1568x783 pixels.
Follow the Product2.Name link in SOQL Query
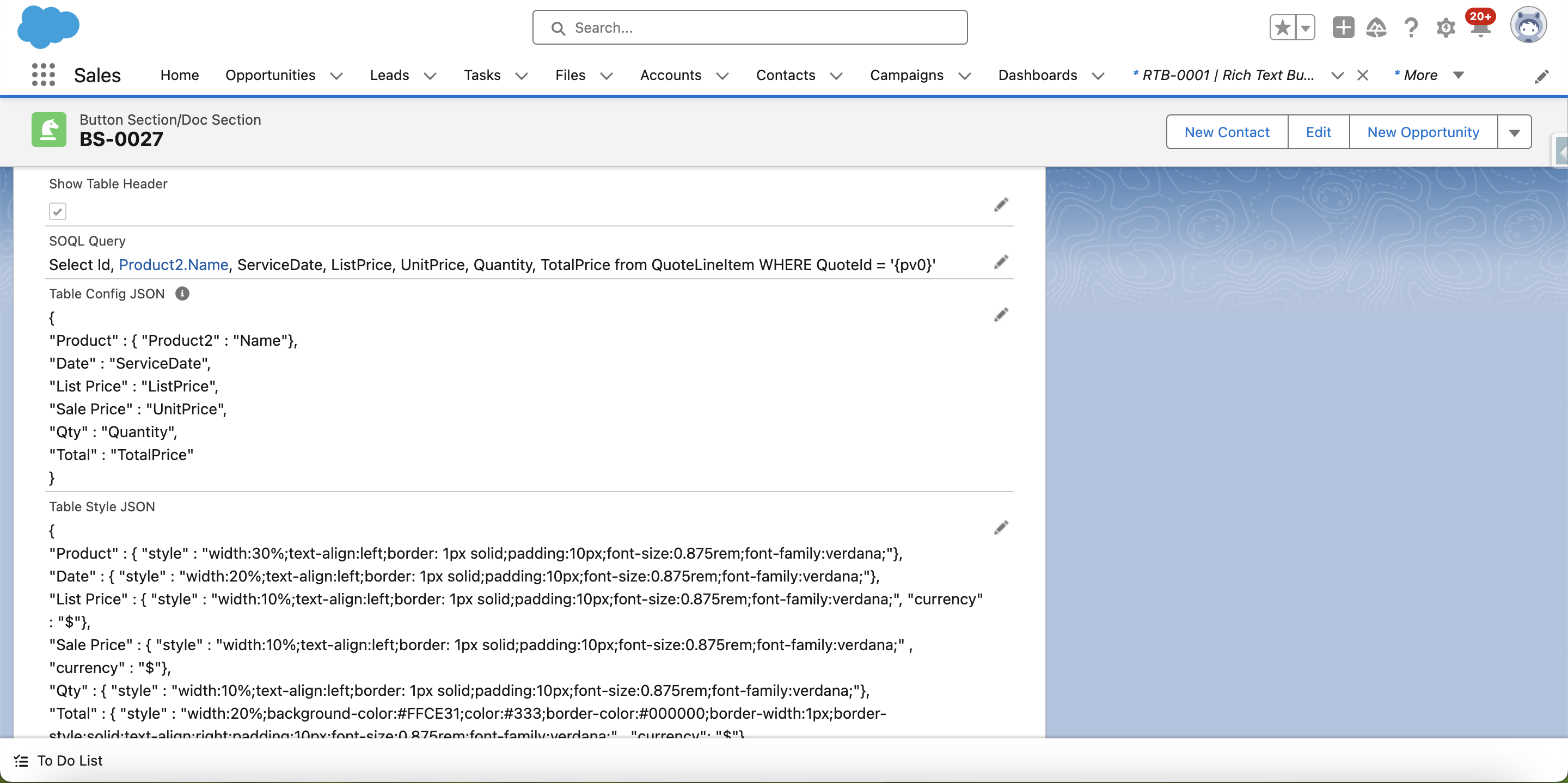point(174,265)
